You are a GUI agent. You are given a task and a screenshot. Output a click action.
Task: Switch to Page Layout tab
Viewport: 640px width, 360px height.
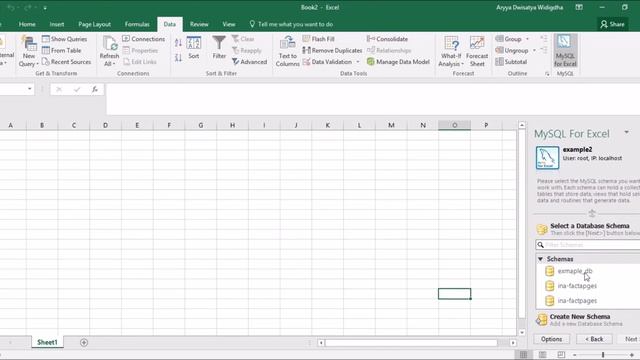pos(94,24)
